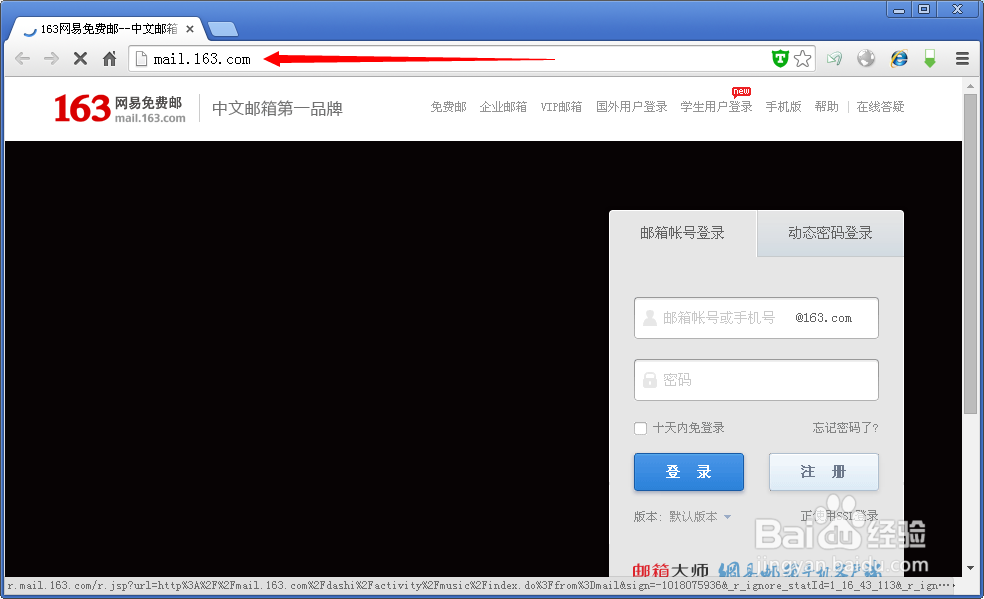Open the Chrome hamburger menu
Screen dimensions: 984x599
(962, 59)
